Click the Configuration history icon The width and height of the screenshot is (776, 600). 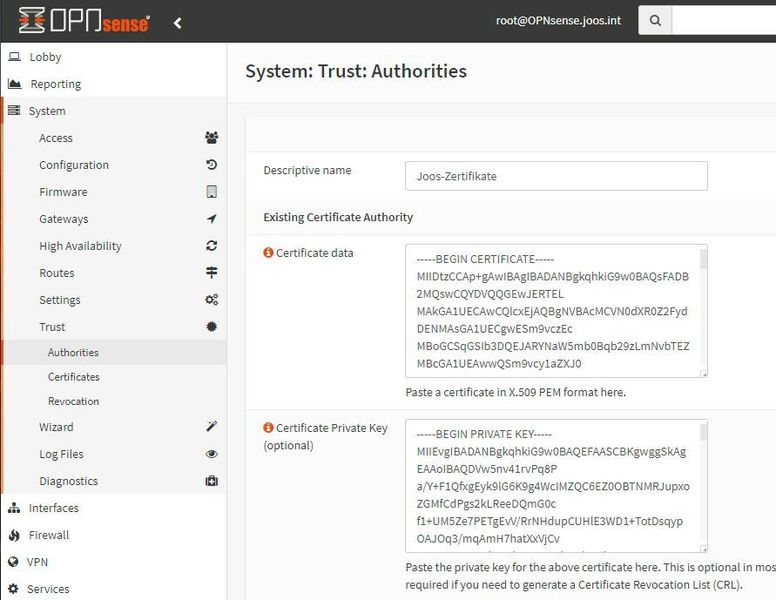pyautogui.click(x=211, y=165)
